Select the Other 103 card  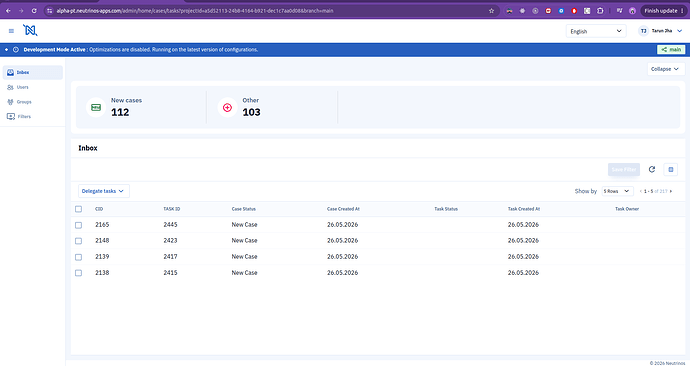point(272,107)
